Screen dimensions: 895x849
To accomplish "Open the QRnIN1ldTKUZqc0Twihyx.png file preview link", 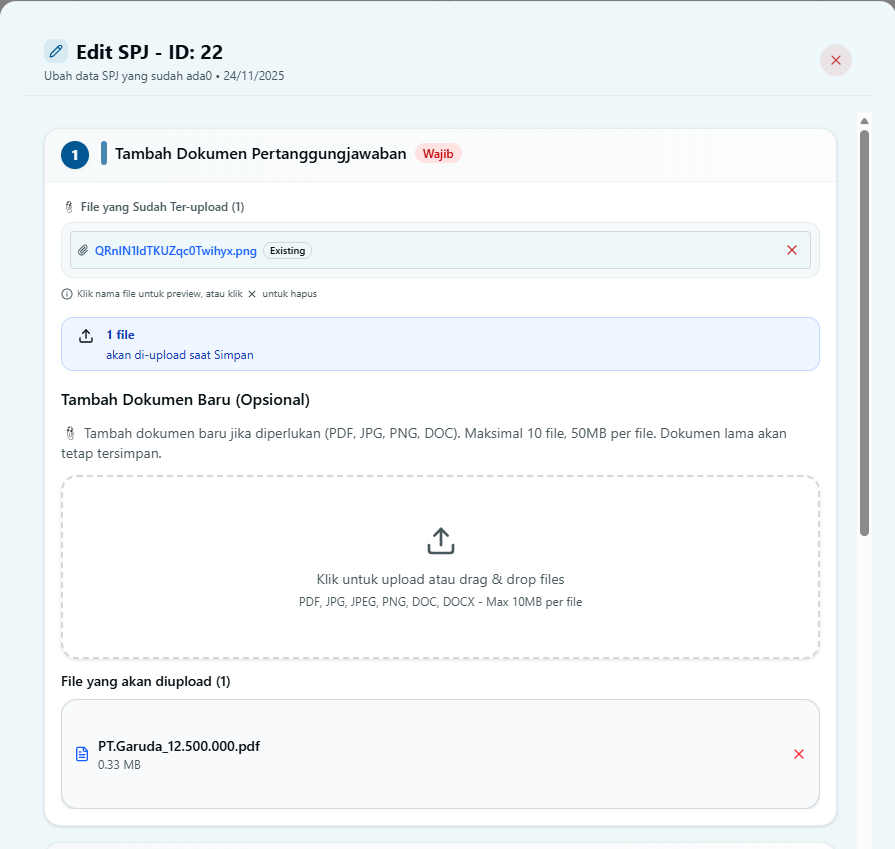I will [x=176, y=251].
